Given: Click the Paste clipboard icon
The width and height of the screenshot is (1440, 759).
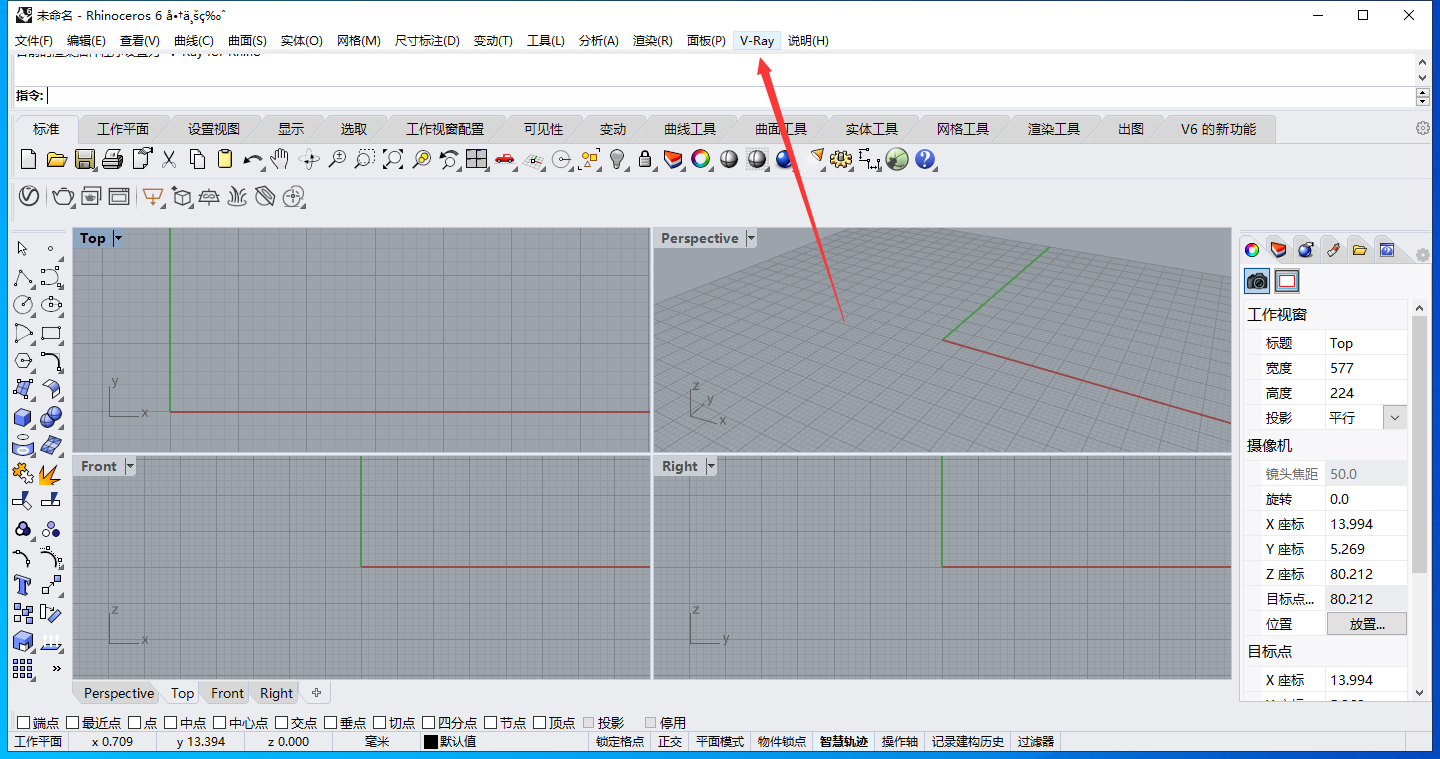Looking at the screenshot, I should (225, 158).
